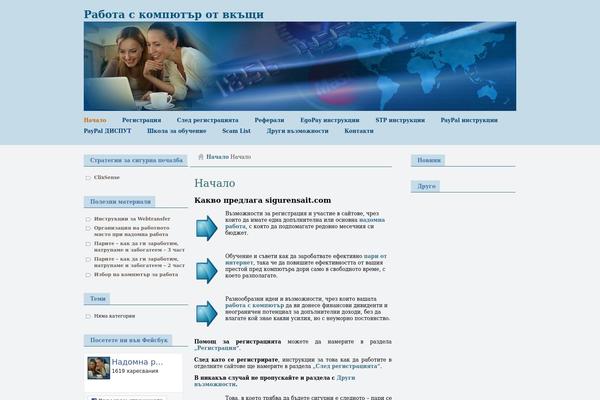Open 'PayPal инструкции' in the navigation
Image resolution: width=600 pixels, height=400 pixels.
point(469,120)
